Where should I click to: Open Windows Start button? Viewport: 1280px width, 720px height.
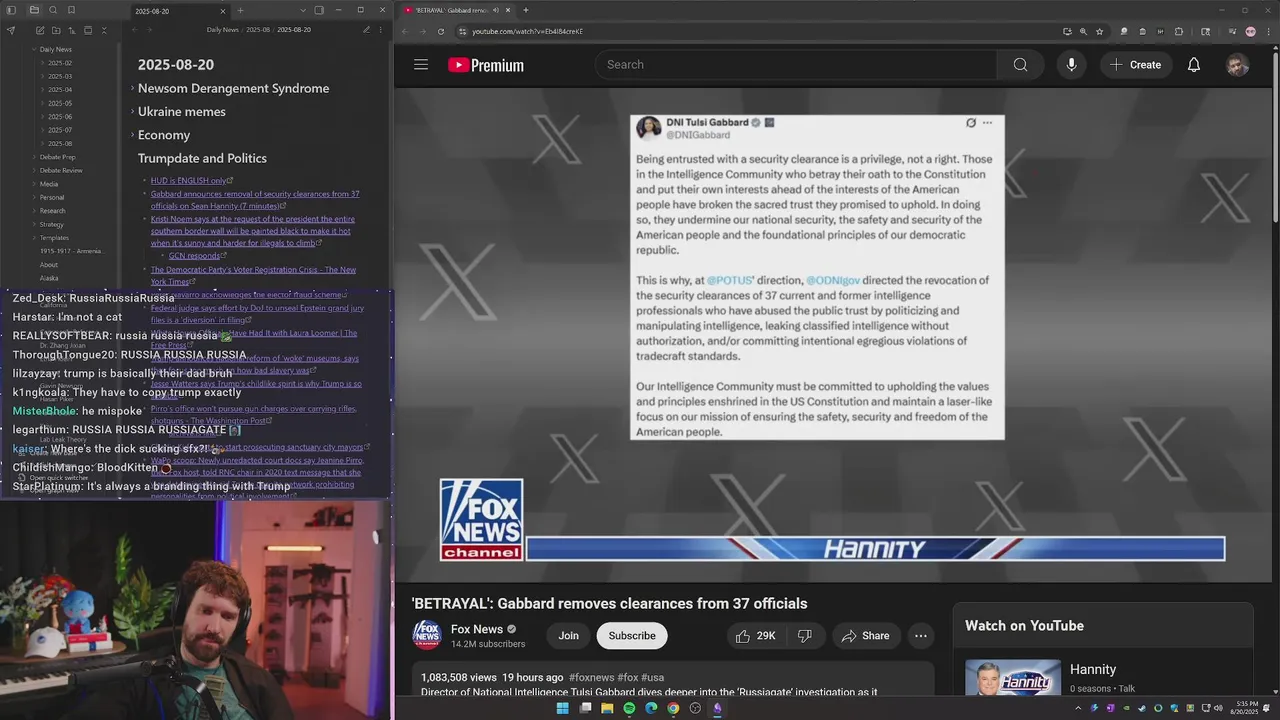point(562,708)
